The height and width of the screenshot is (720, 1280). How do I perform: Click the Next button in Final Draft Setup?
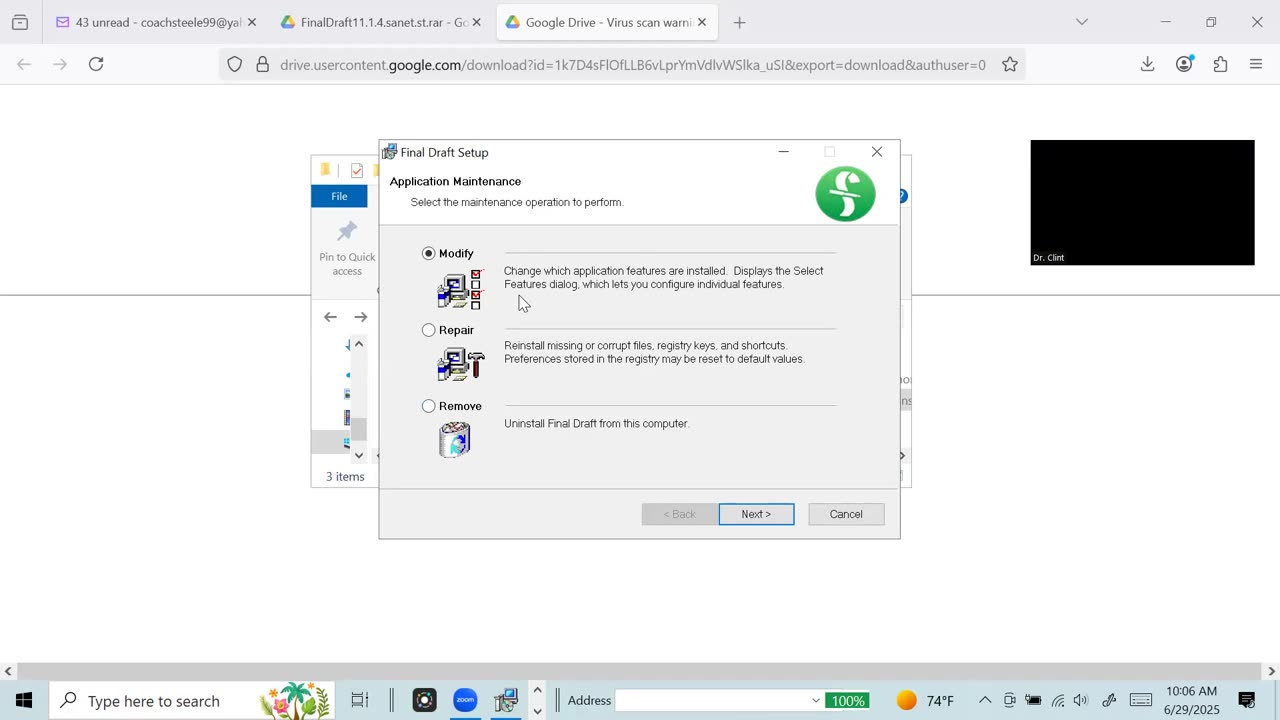(x=756, y=514)
